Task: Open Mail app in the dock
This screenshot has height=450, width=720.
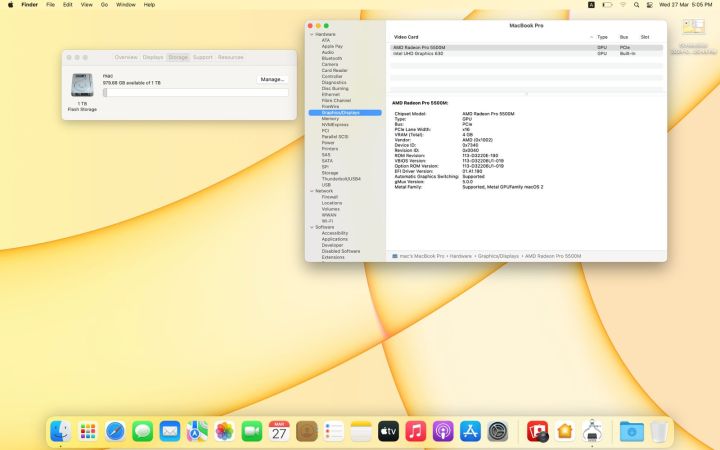Action: [x=170, y=431]
